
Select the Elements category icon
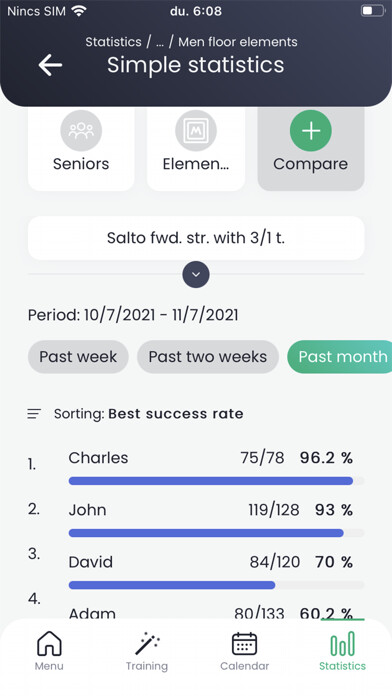pos(196,130)
